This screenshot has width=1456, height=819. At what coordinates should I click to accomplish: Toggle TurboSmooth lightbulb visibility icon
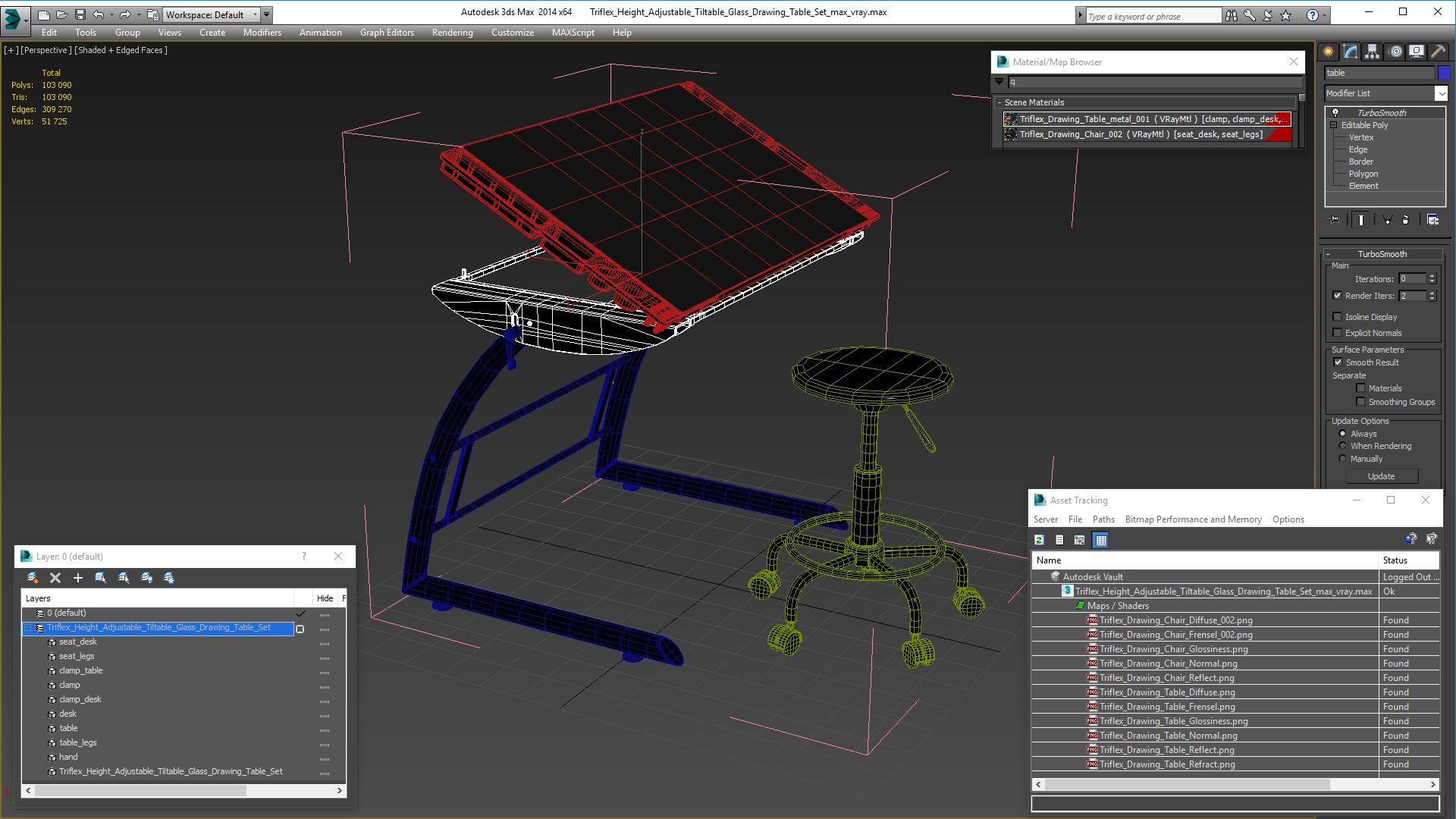point(1335,112)
